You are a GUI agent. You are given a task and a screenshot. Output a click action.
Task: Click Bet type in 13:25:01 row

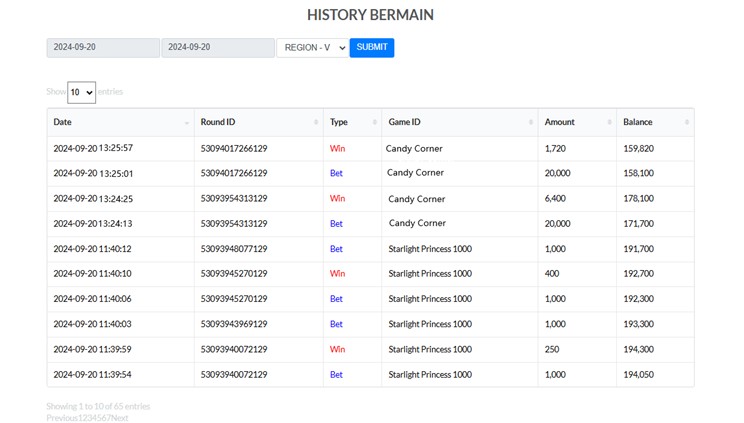click(x=336, y=173)
